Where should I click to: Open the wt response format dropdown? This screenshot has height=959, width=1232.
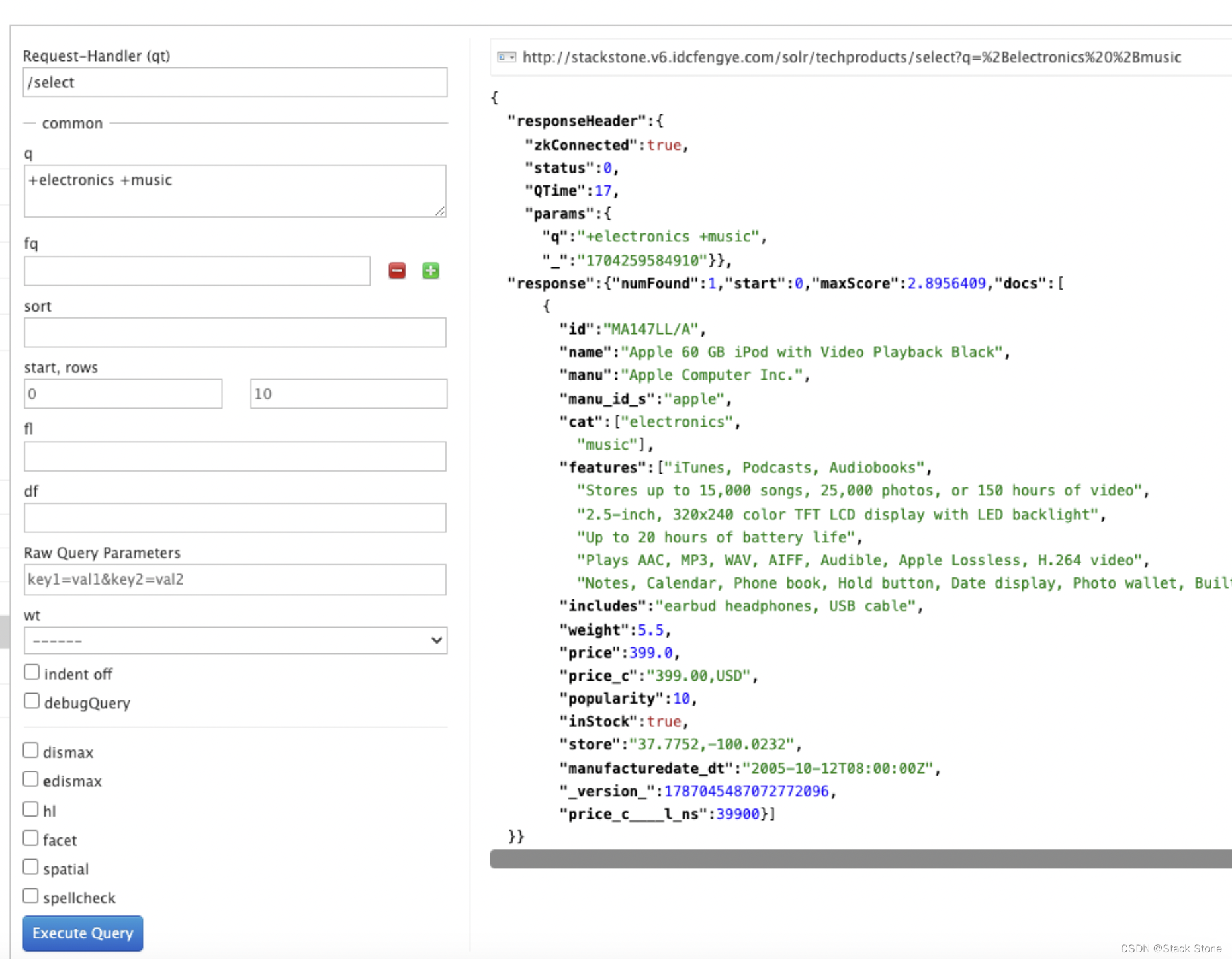point(236,640)
